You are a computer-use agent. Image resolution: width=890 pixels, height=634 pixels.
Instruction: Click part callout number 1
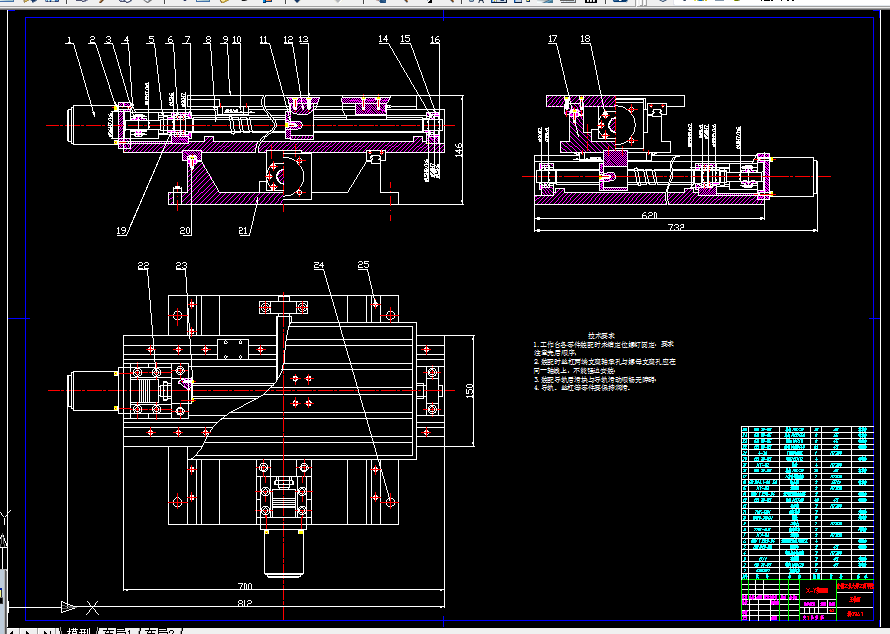(x=69, y=40)
